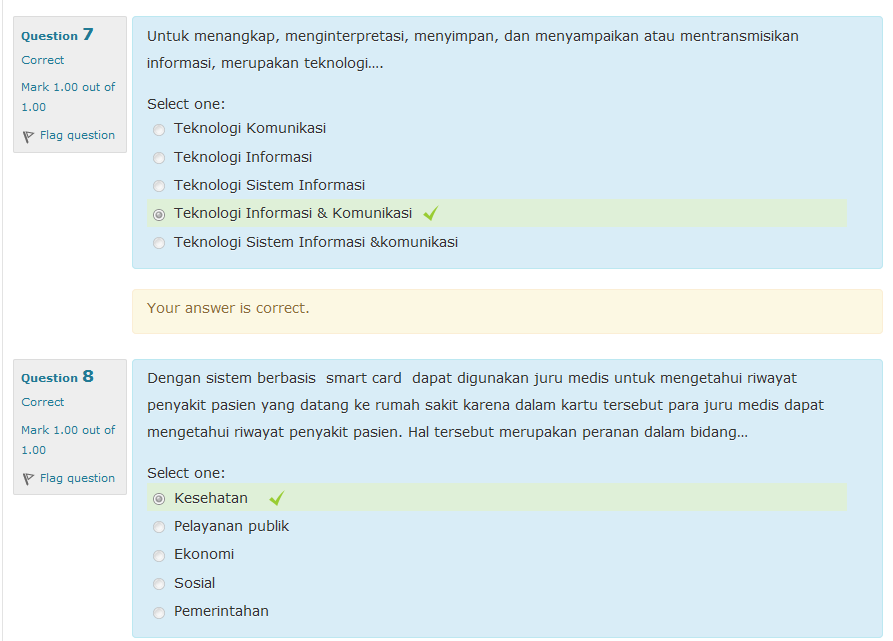The image size is (893, 641).
Task: Select the Teknologi Sistem Informasi radio button
Action: 159,186
